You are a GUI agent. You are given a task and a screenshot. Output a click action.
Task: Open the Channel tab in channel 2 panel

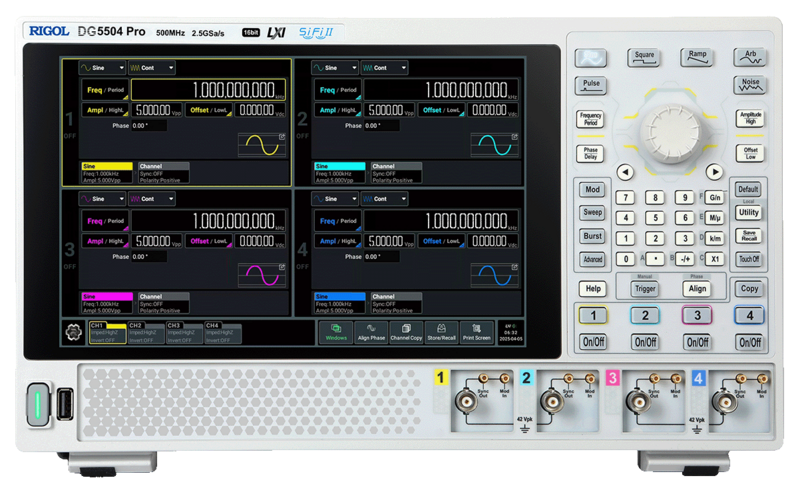[x=396, y=173]
